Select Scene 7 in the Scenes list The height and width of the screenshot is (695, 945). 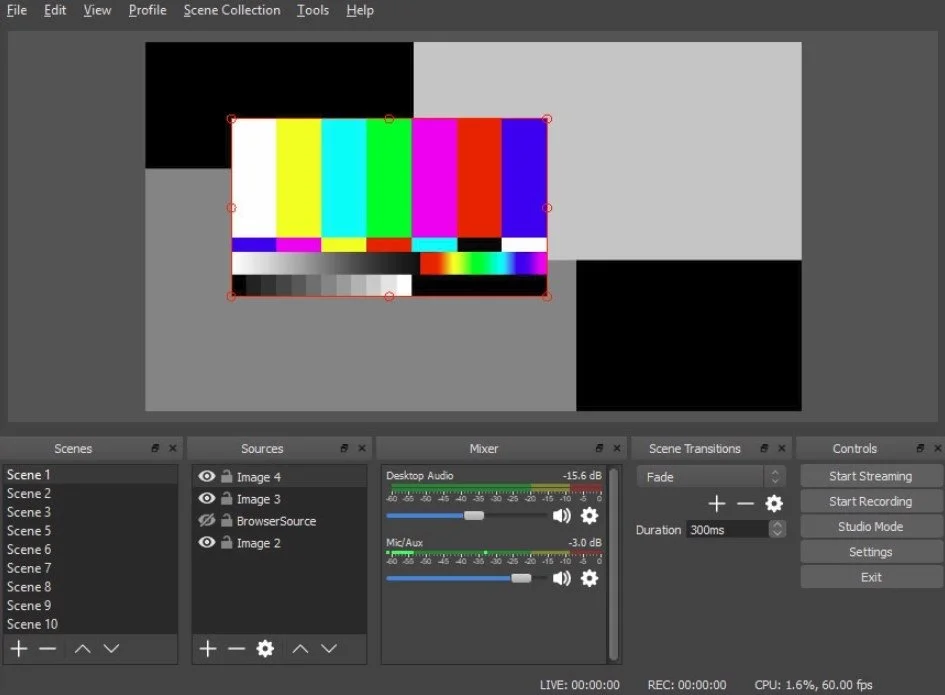[x=28, y=568]
